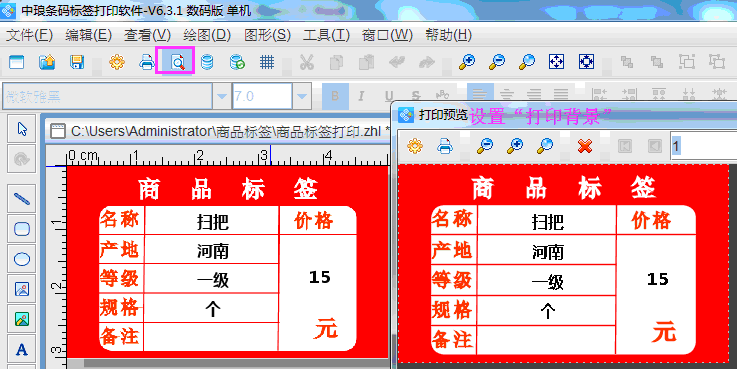The height and width of the screenshot is (369, 737).
Task: Click the redo arrow icon
Action: [x=427, y=62]
